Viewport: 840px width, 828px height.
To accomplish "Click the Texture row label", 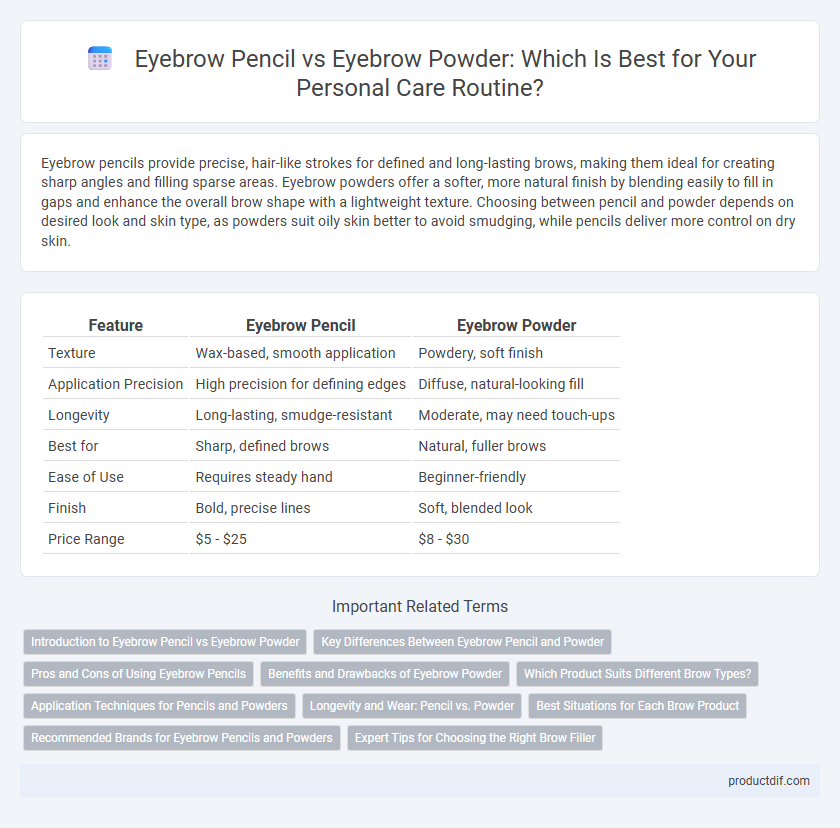I will tap(72, 353).
